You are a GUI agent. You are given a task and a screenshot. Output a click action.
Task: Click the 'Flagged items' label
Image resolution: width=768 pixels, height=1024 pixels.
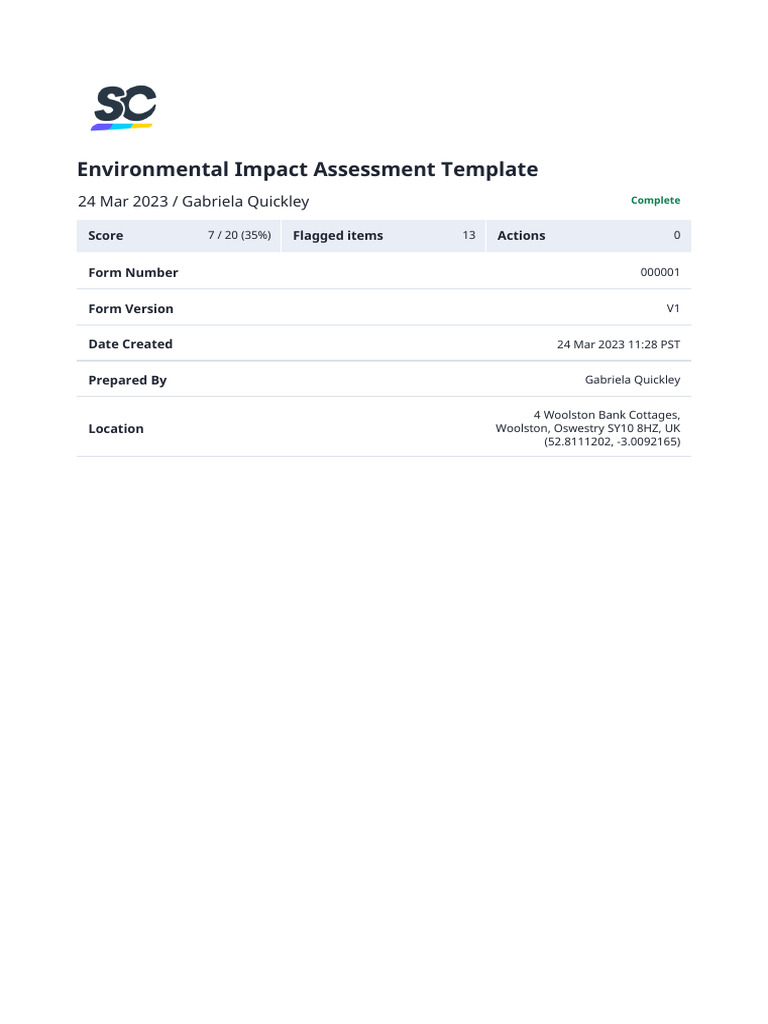pos(338,236)
